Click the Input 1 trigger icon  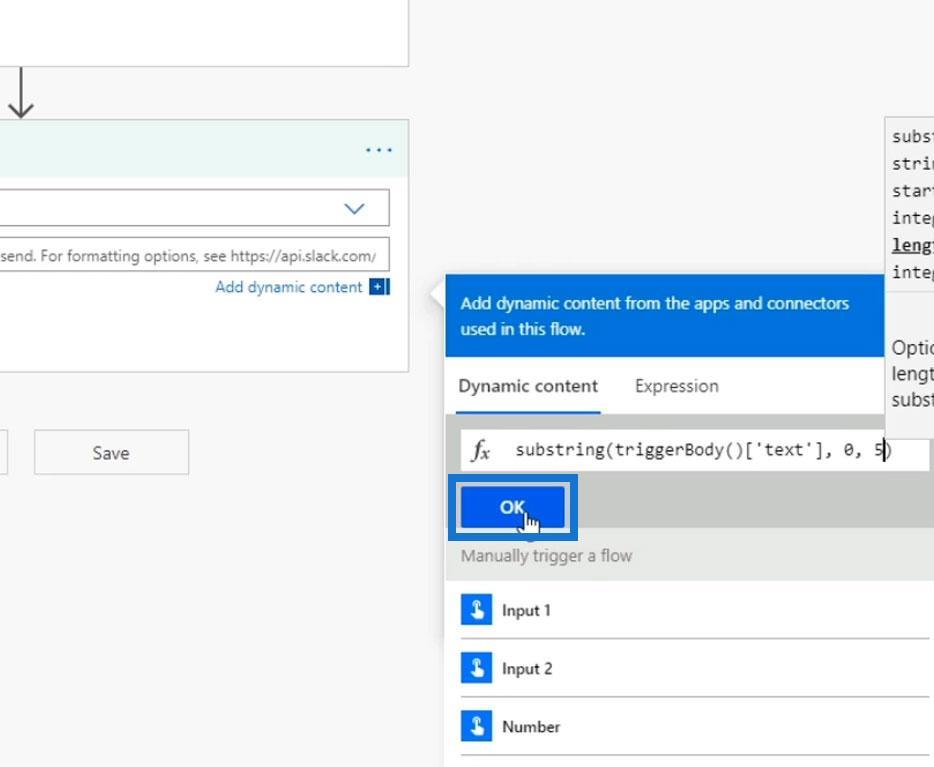[477, 610]
